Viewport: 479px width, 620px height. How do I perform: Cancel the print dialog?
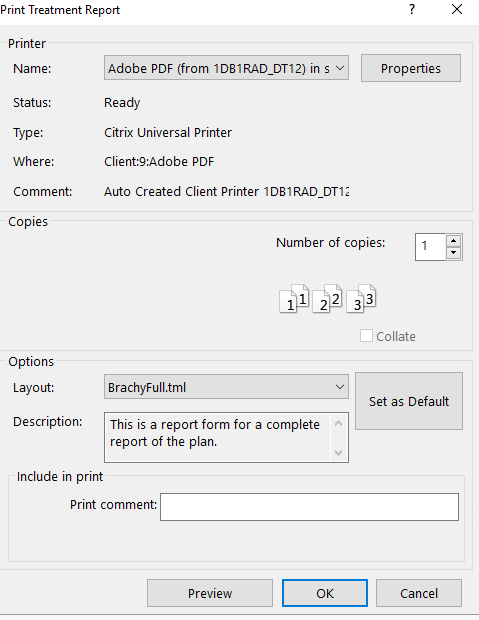[419, 593]
